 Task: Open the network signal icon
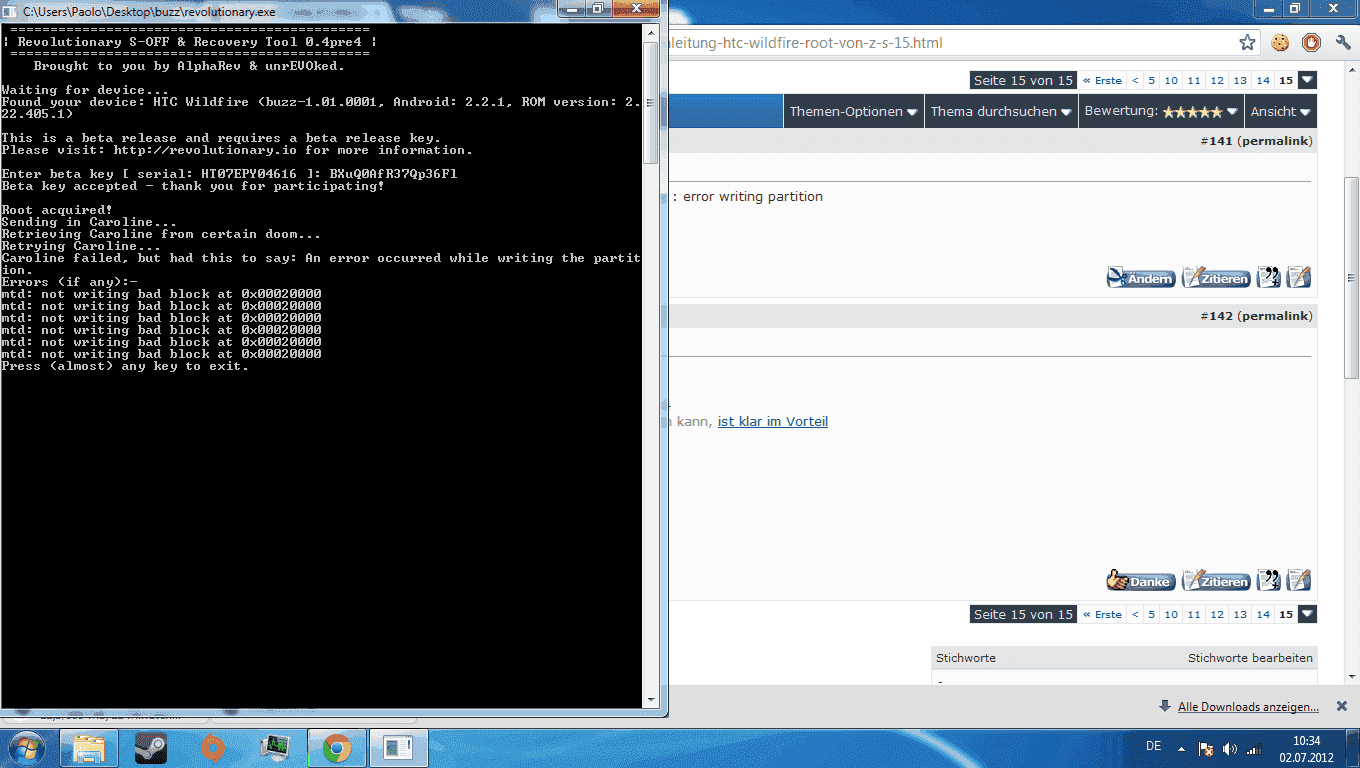click(1252, 748)
